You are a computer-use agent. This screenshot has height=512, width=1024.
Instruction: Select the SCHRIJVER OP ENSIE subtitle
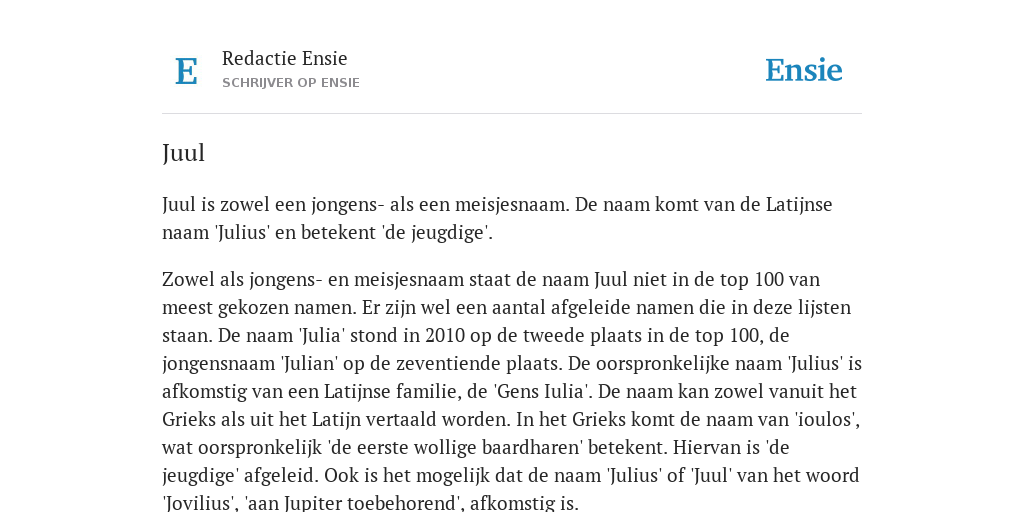tap(291, 83)
